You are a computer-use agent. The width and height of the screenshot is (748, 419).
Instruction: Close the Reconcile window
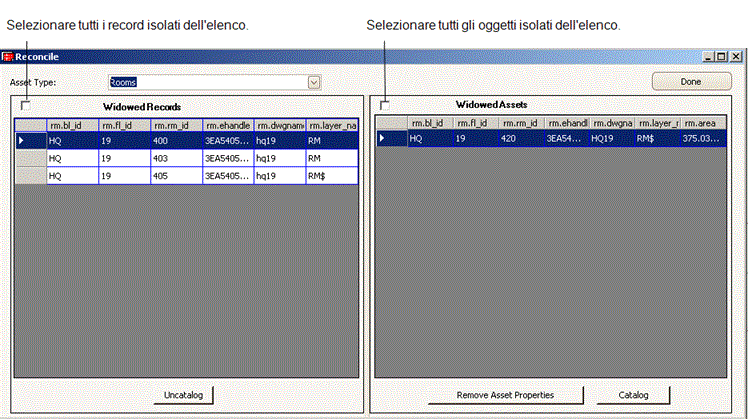[x=736, y=57]
